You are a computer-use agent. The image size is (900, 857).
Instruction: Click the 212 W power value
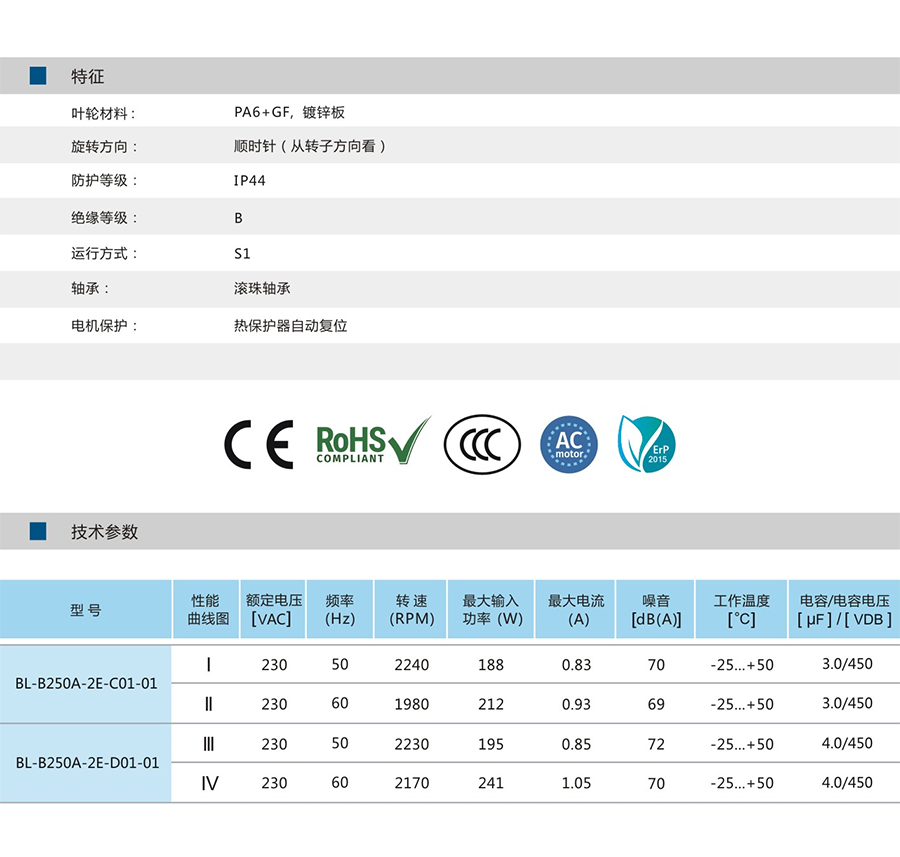tap(491, 704)
